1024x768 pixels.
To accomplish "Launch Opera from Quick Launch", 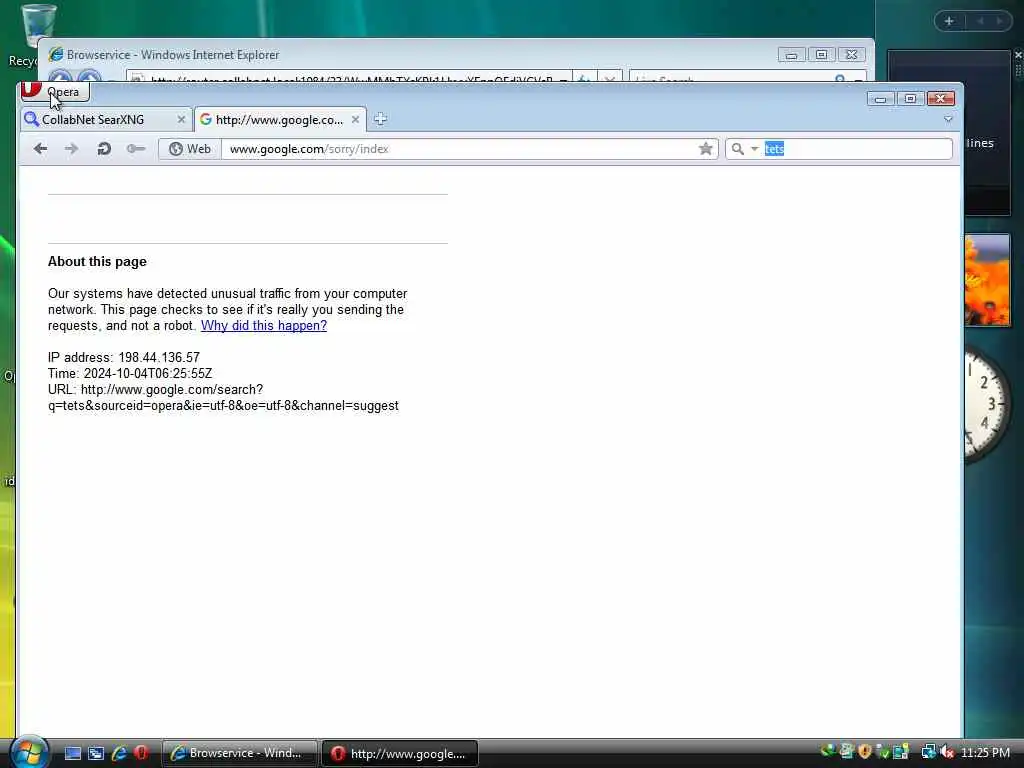I will 141,753.
